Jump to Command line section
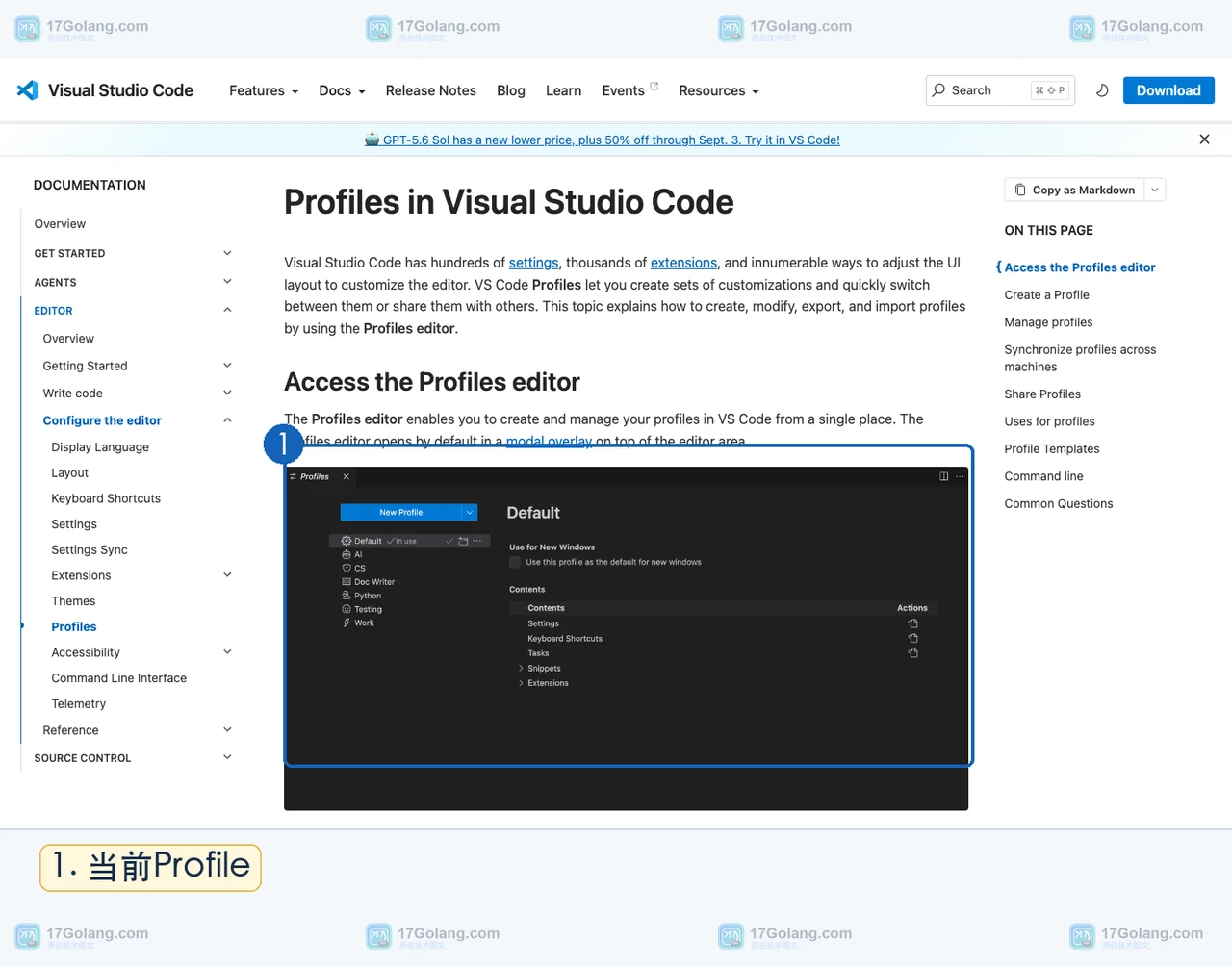The image size is (1232, 966). point(1043,476)
